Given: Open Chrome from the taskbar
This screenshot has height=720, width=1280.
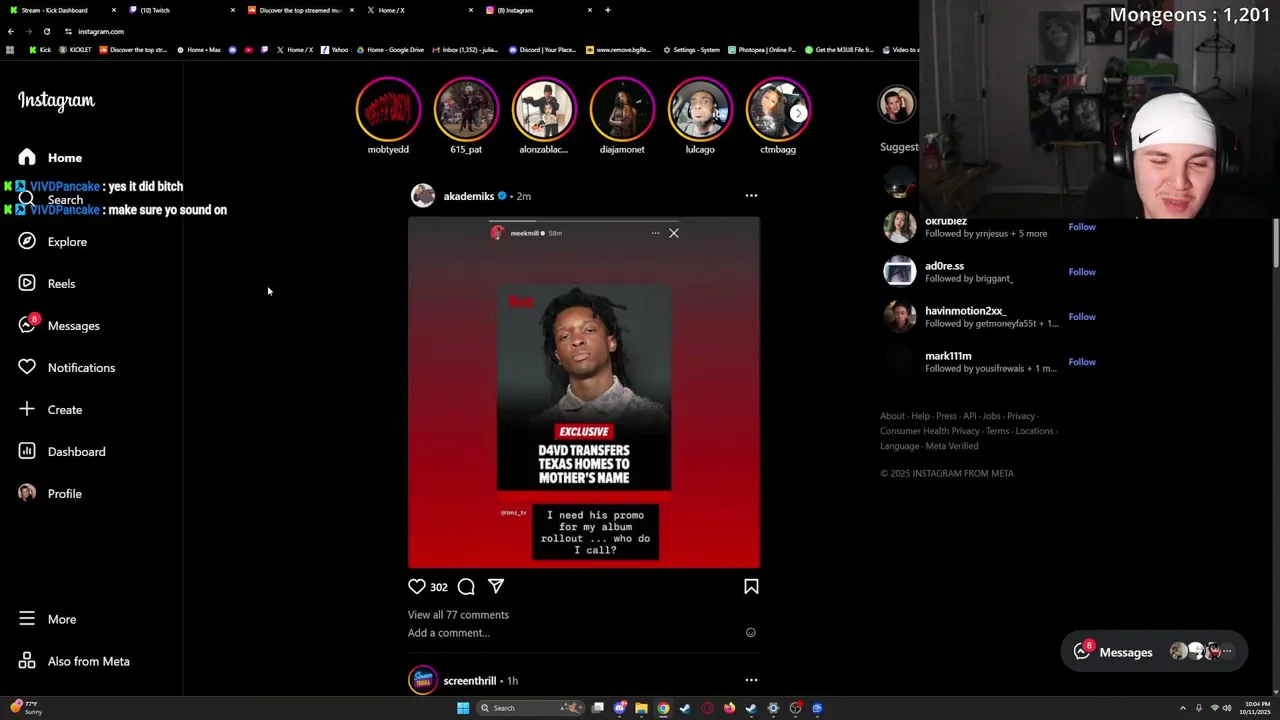Looking at the screenshot, I should (663, 708).
